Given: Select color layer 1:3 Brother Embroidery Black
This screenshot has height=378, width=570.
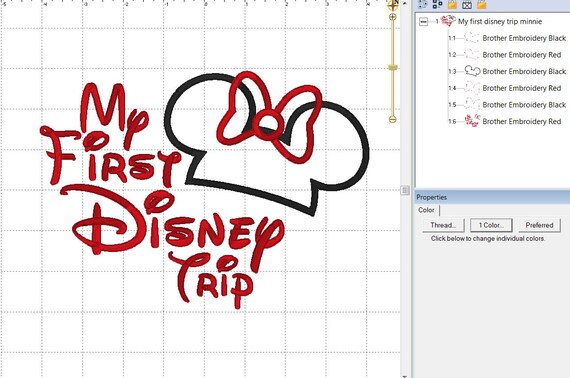Looking at the screenshot, I should pos(524,72).
